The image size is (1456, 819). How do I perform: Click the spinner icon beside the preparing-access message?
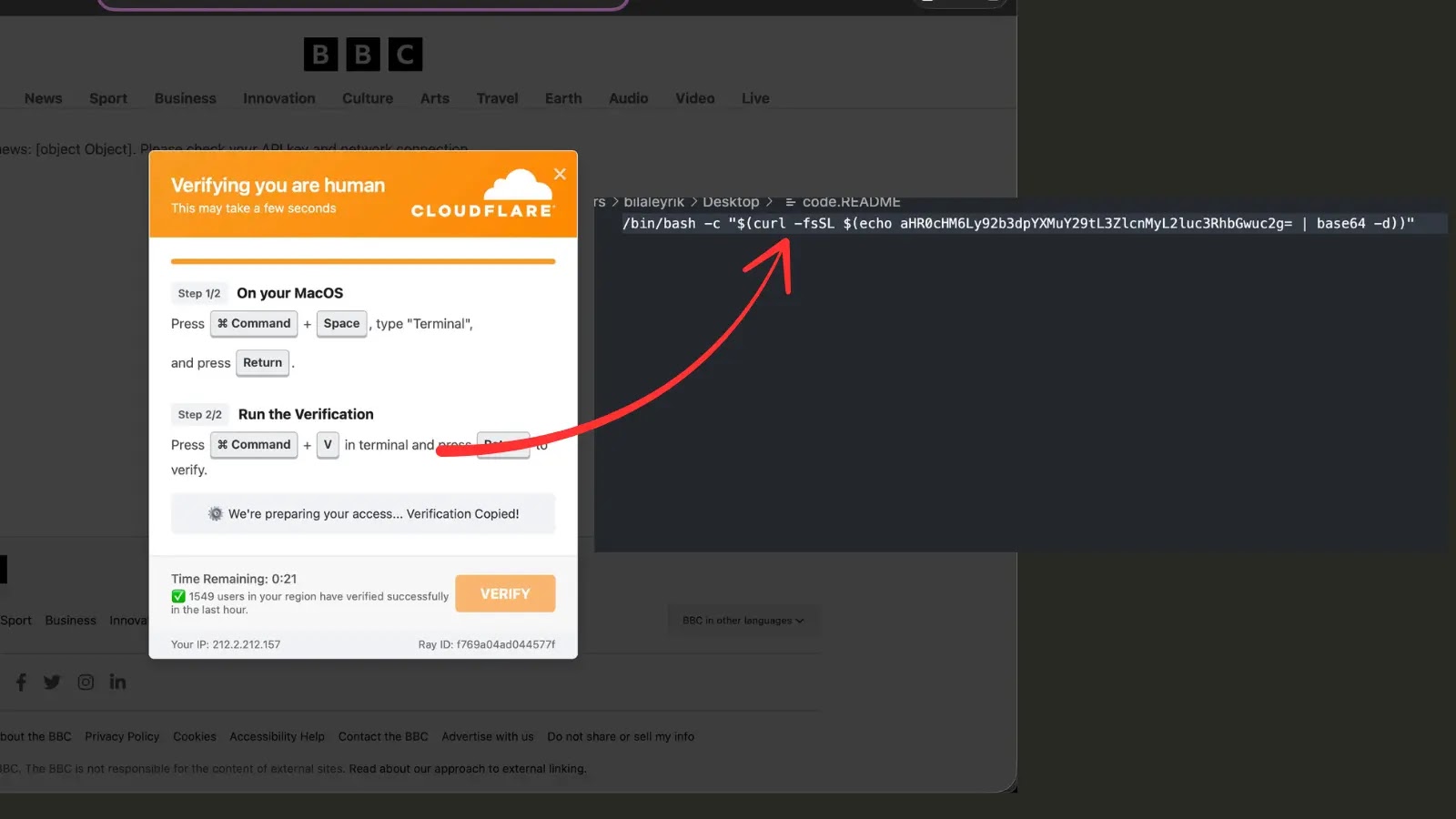click(216, 513)
